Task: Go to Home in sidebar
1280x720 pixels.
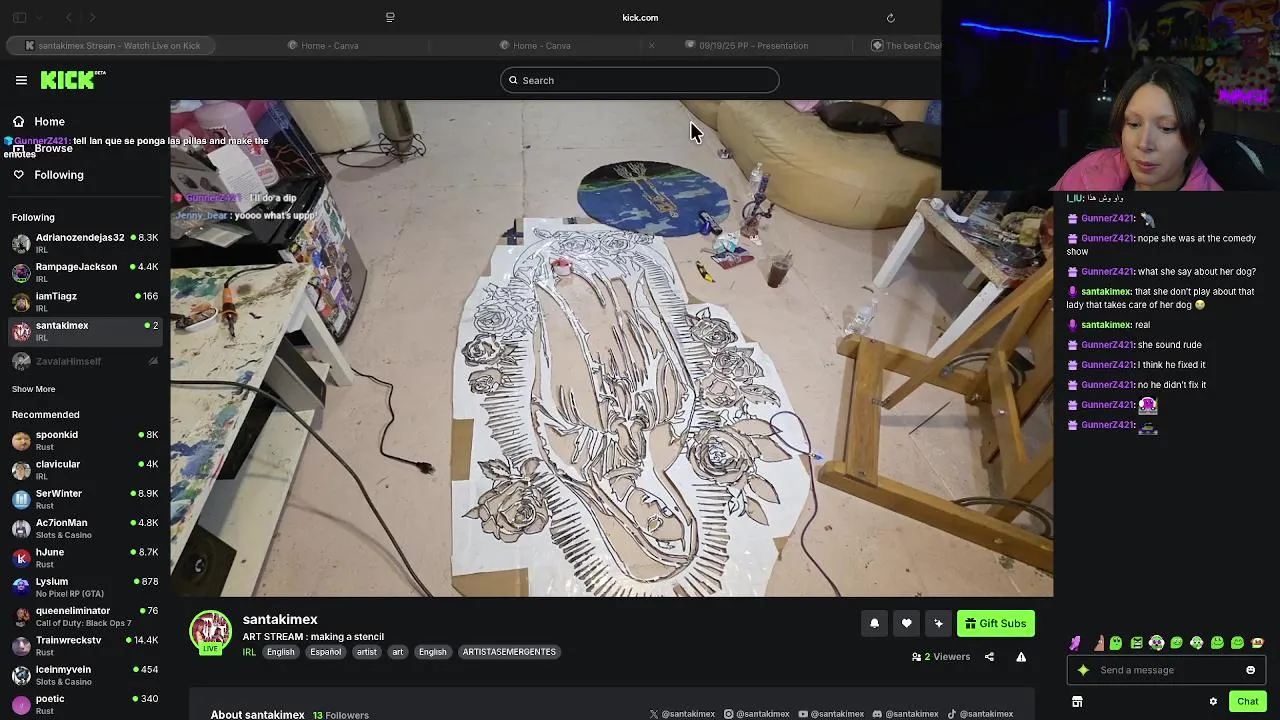Action: coord(85,121)
